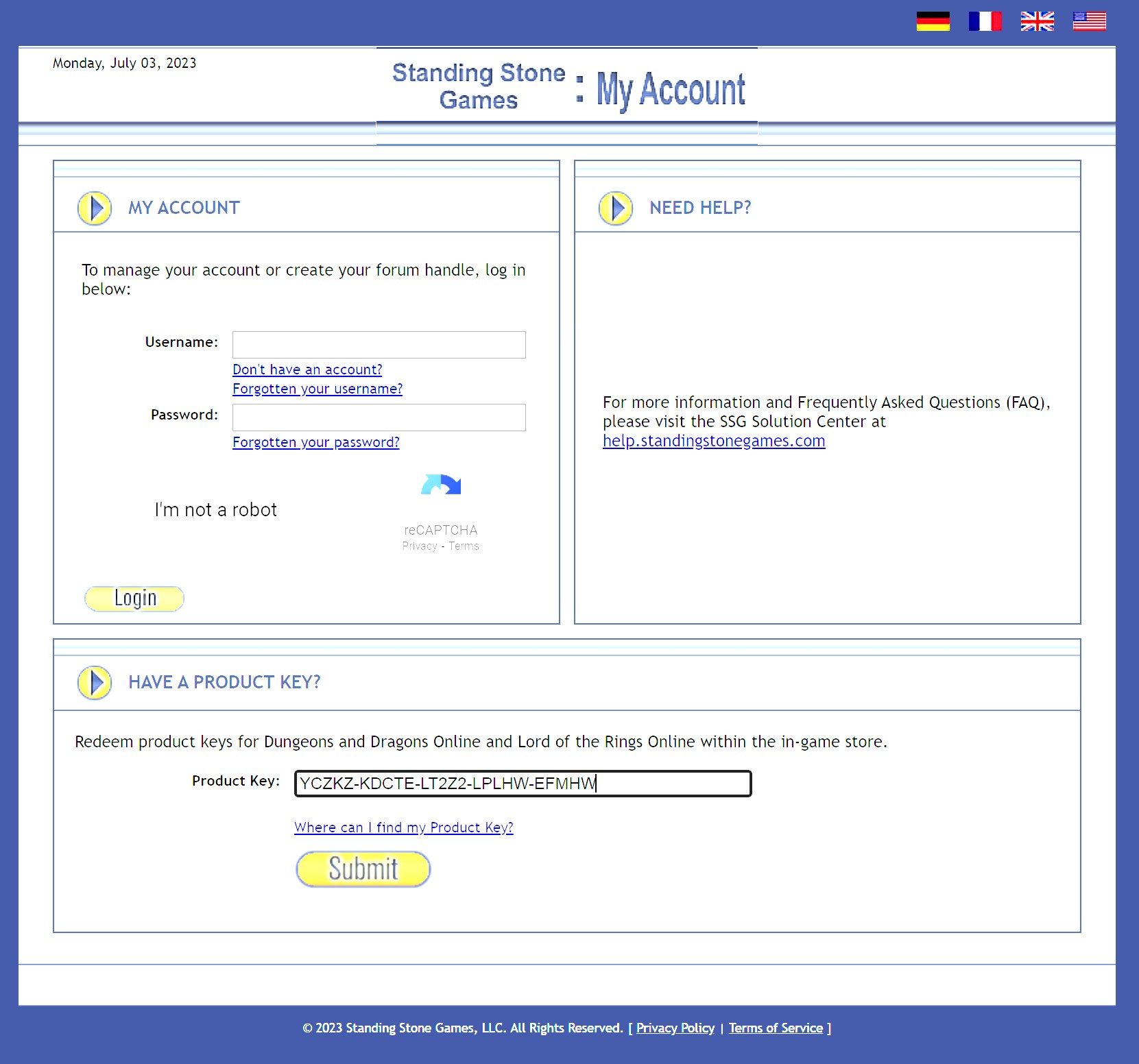Click the arrow icon beside MY ACCOUNT
The width and height of the screenshot is (1139, 1064).
click(x=95, y=208)
